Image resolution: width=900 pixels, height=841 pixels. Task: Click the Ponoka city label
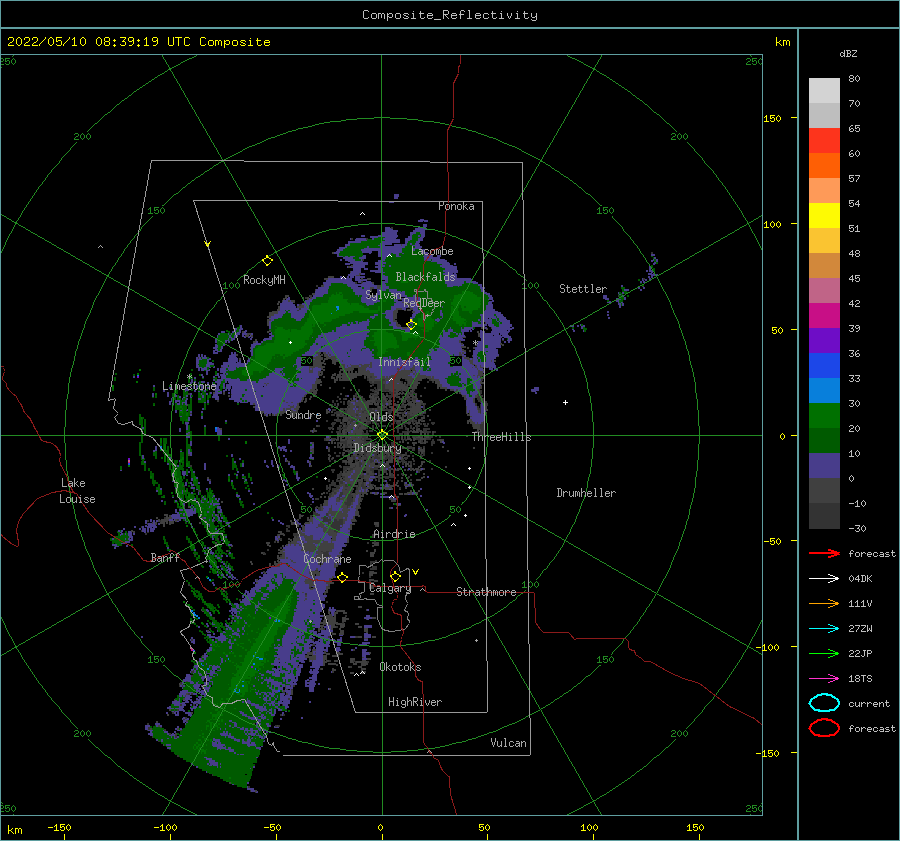coord(456,206)
